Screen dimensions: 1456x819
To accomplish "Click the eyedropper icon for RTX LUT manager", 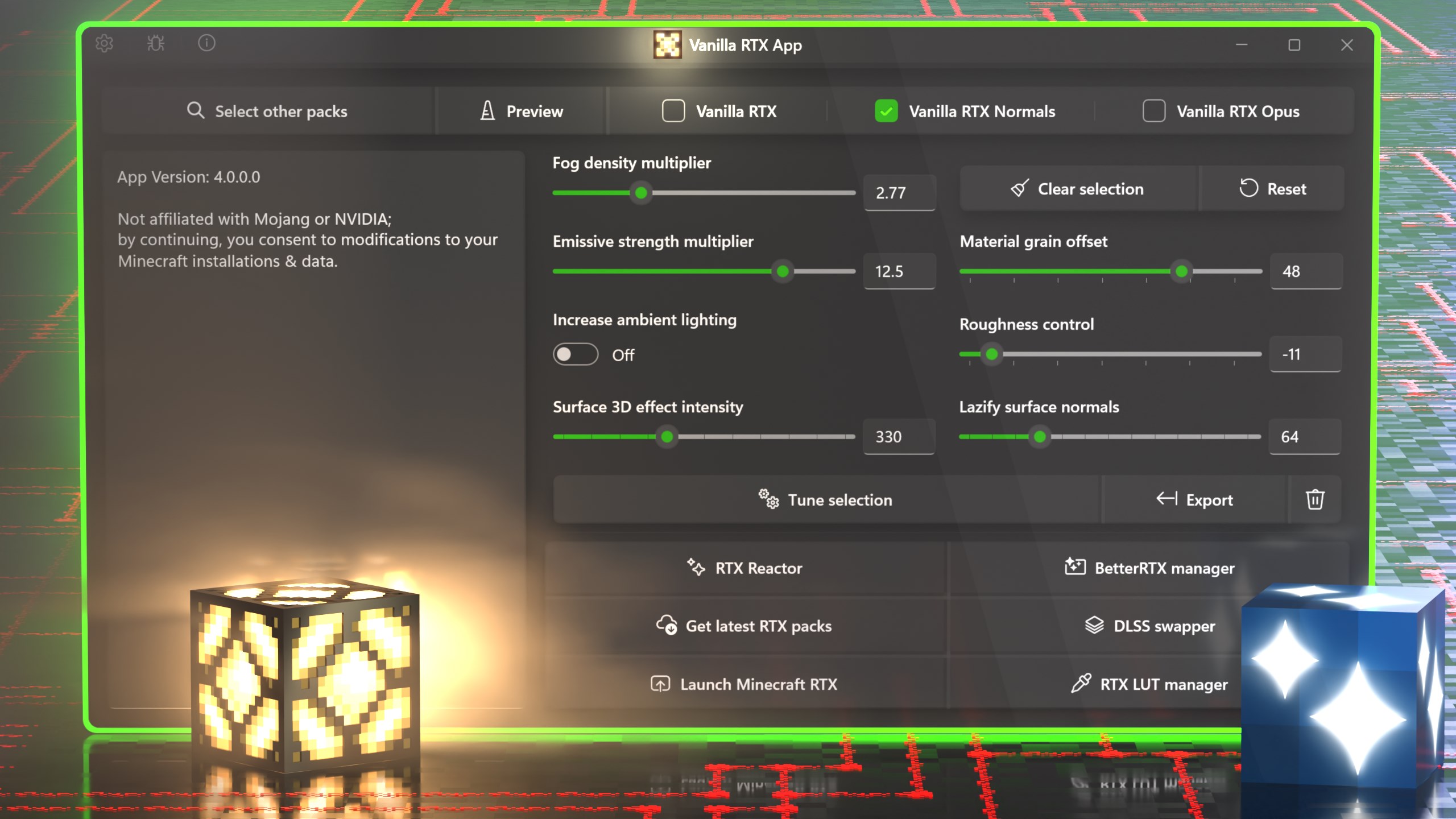I will (1081, 682).
